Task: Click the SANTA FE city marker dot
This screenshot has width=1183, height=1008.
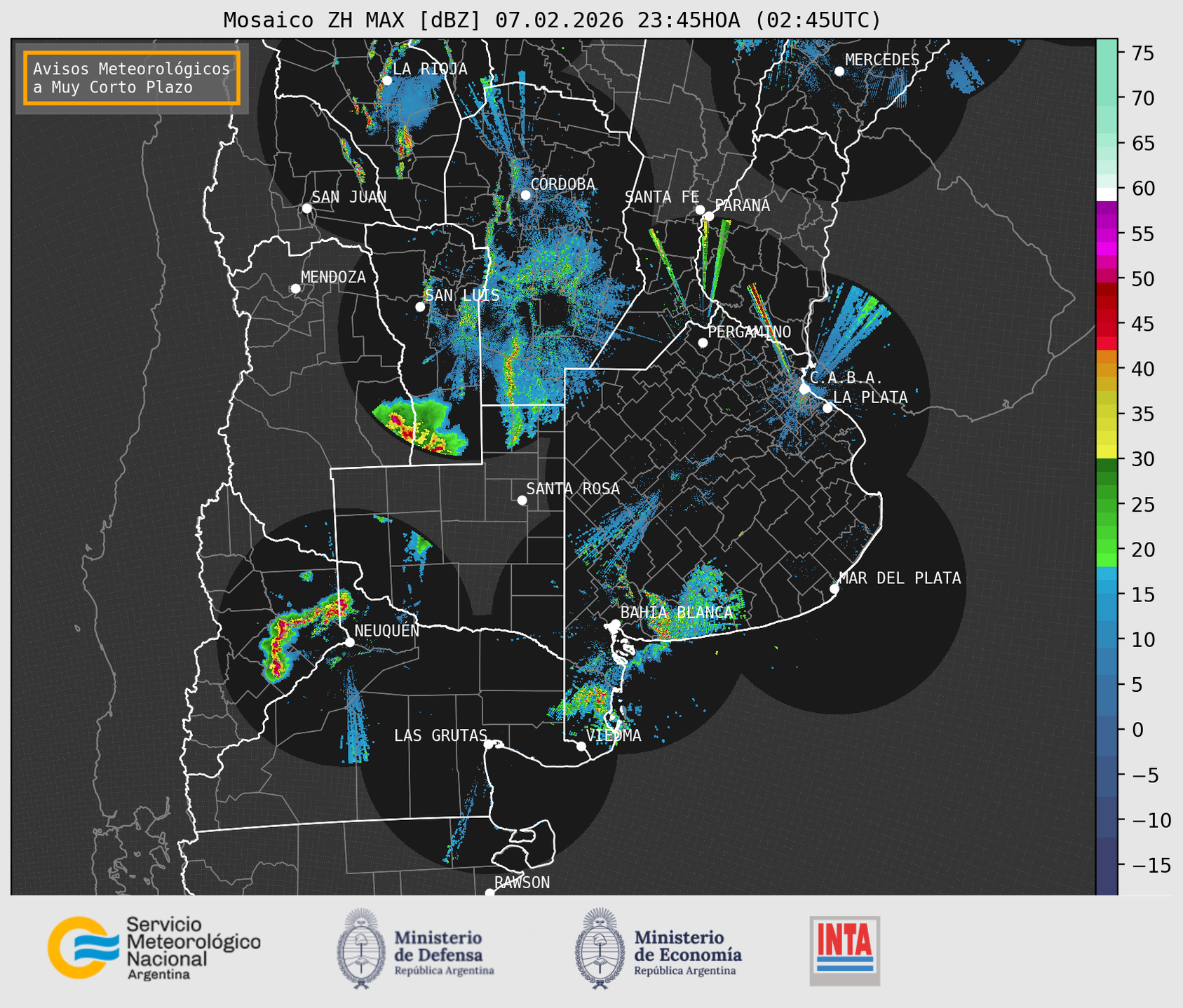Action: pyautogui.click(x=700, y=210)
